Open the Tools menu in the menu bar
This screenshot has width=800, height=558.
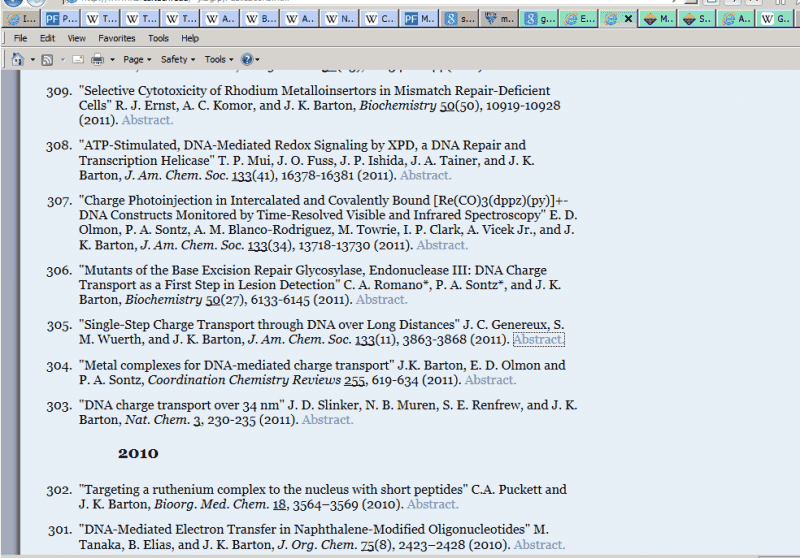pos(158,38)
